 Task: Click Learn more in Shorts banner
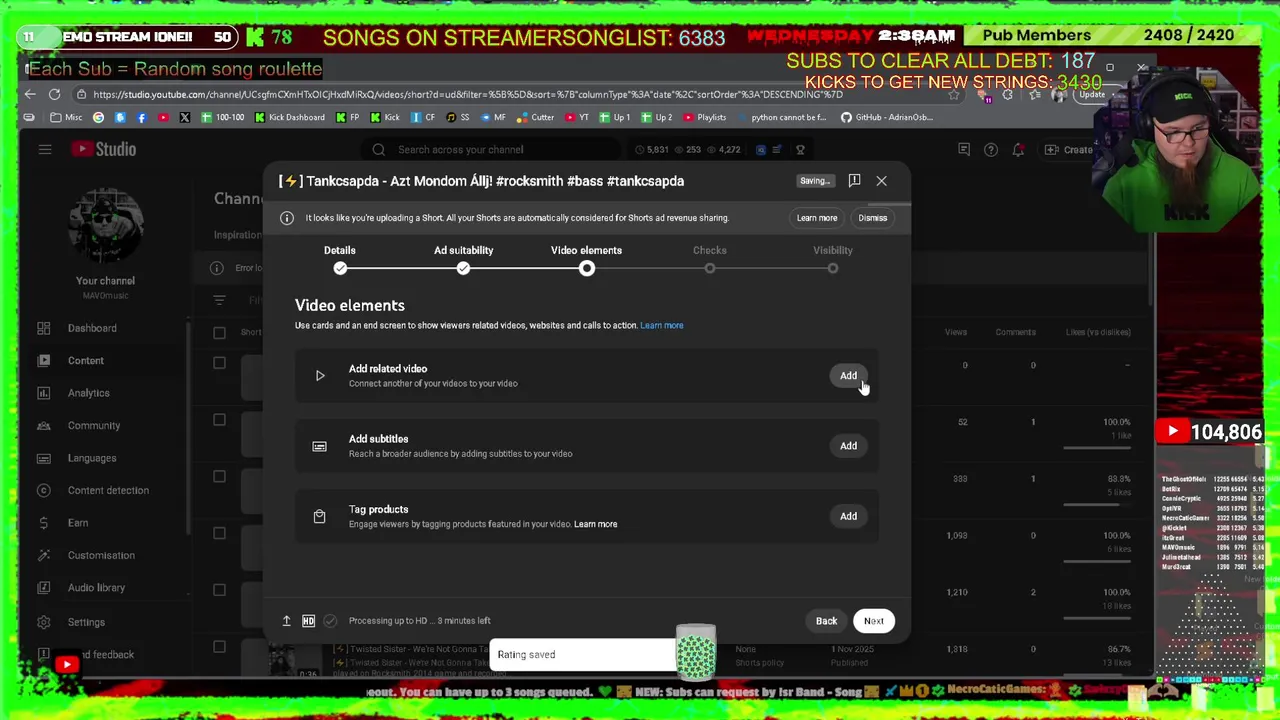pyautogui.click(x=817, y=218)
